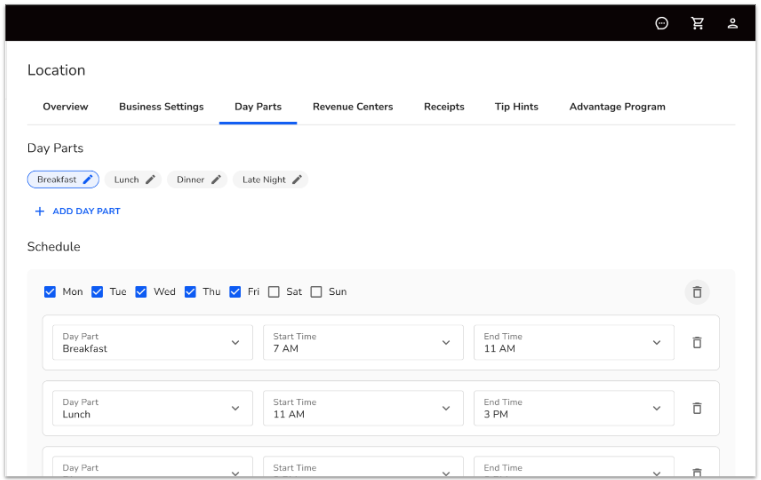Open Day Part dropdown showing Breakfast
The width and height of the screenshot is (761, 480).
click(x=152, y=343)
